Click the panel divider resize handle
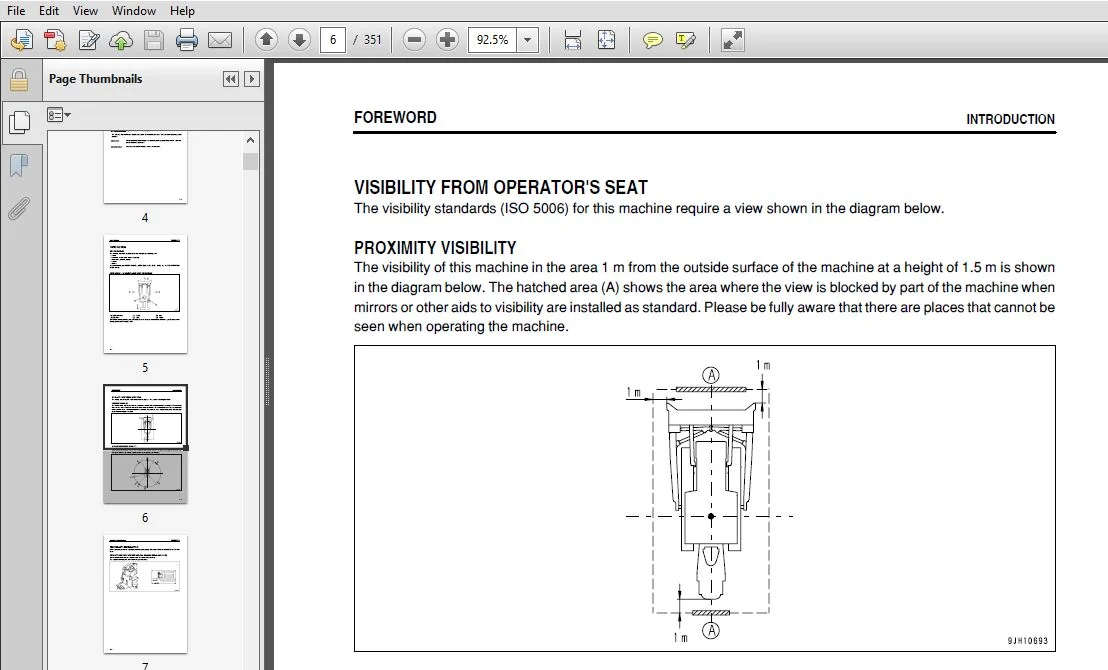The width and height of the screenshot is (1108, 670). (268, 382)
